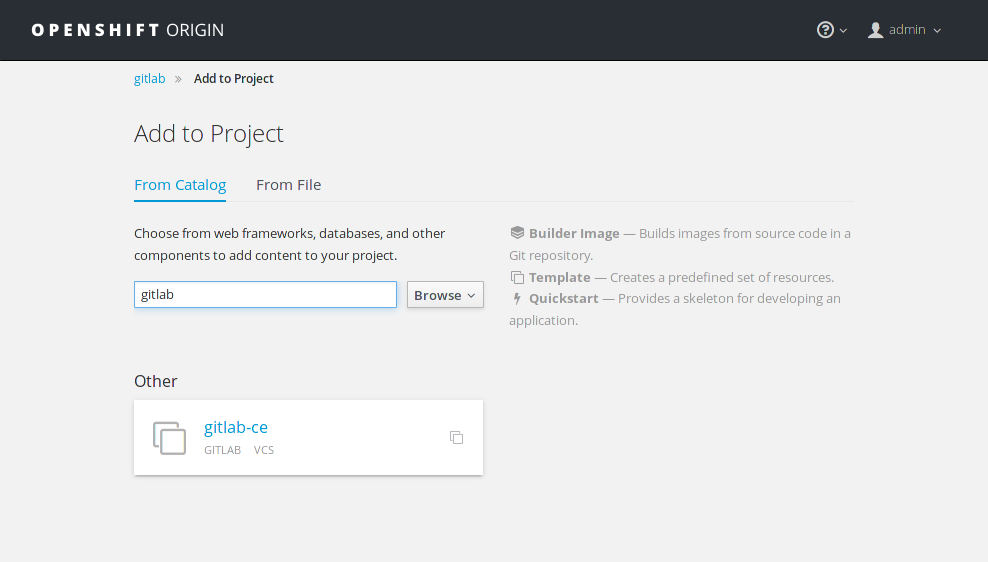Click the small template icon on gitlab-ce card
988x562 pixels.
coord(456,437)
